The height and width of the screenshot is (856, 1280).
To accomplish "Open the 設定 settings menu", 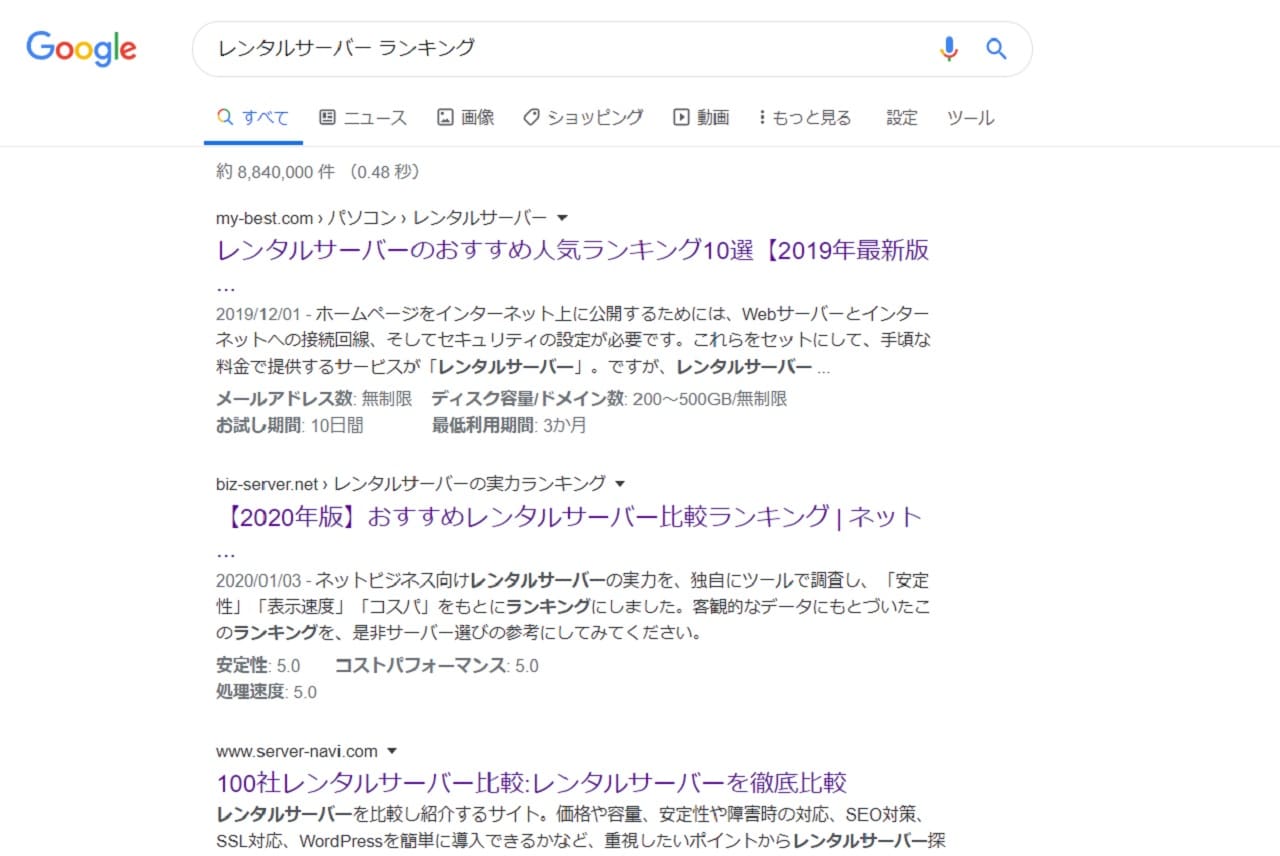I will (x=901, y=118).
